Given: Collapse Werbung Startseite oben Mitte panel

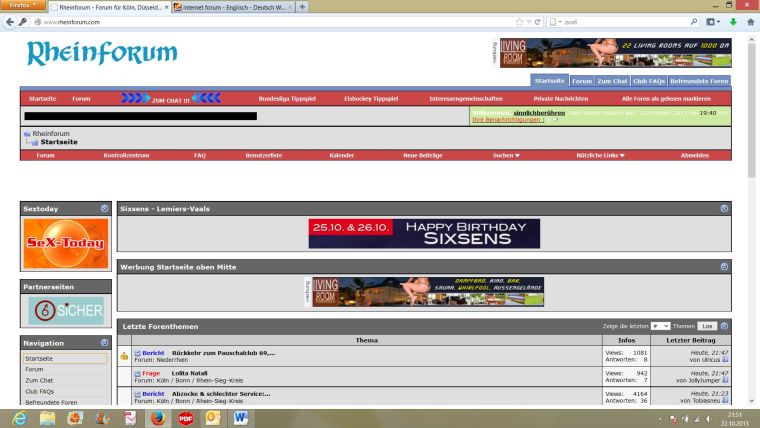Looking at the screenshot, I should coord(724,267).
